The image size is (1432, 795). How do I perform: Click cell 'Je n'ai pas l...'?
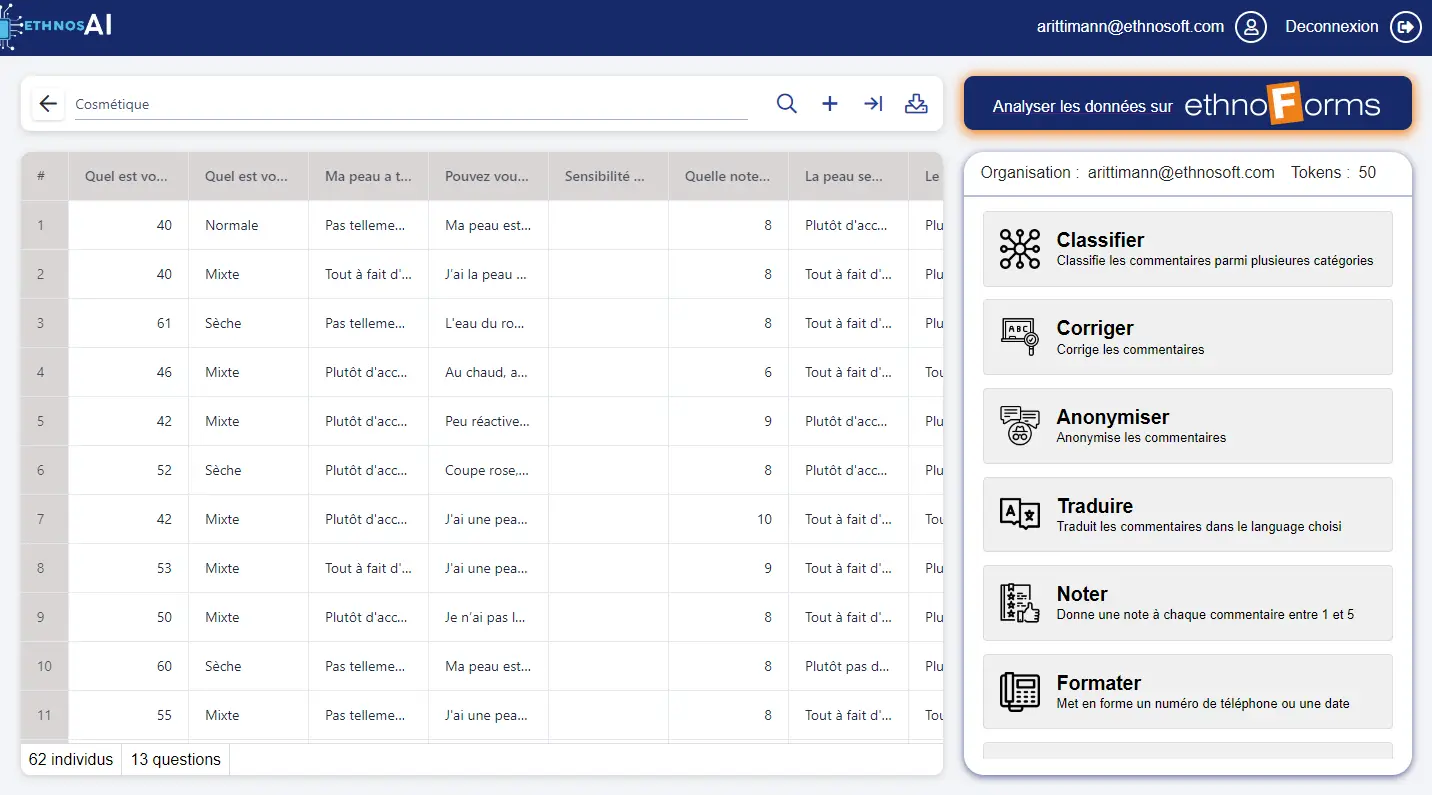point(488,617)
